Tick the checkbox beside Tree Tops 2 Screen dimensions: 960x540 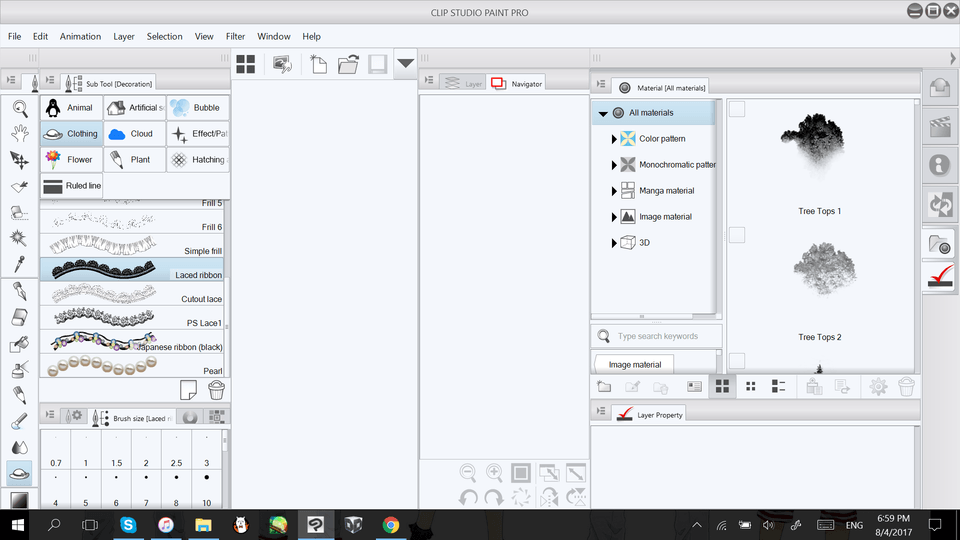737,235
